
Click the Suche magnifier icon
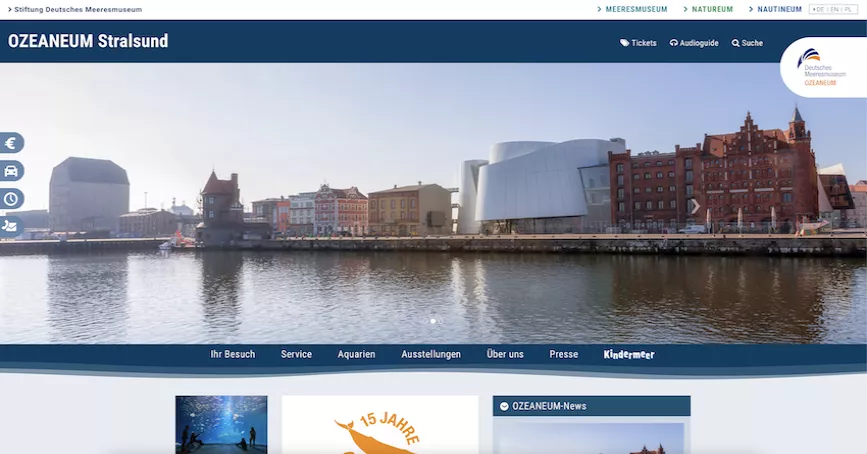pyautogui.click(x=736, y=43)
